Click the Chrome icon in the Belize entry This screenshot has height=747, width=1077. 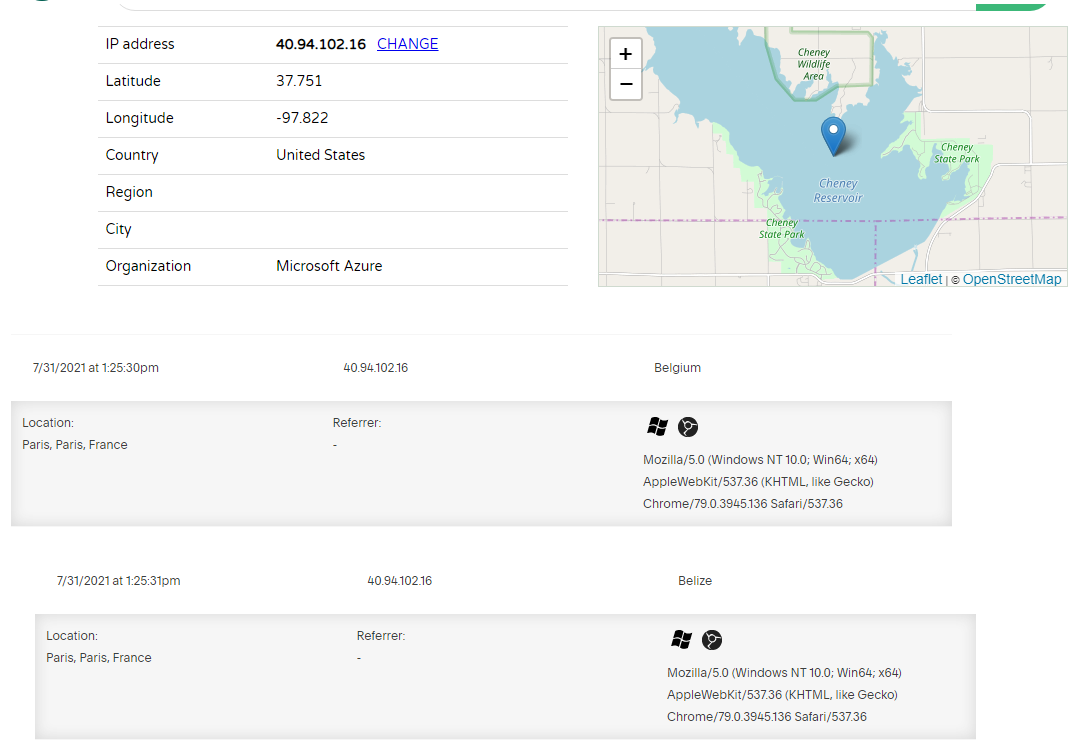712,640
